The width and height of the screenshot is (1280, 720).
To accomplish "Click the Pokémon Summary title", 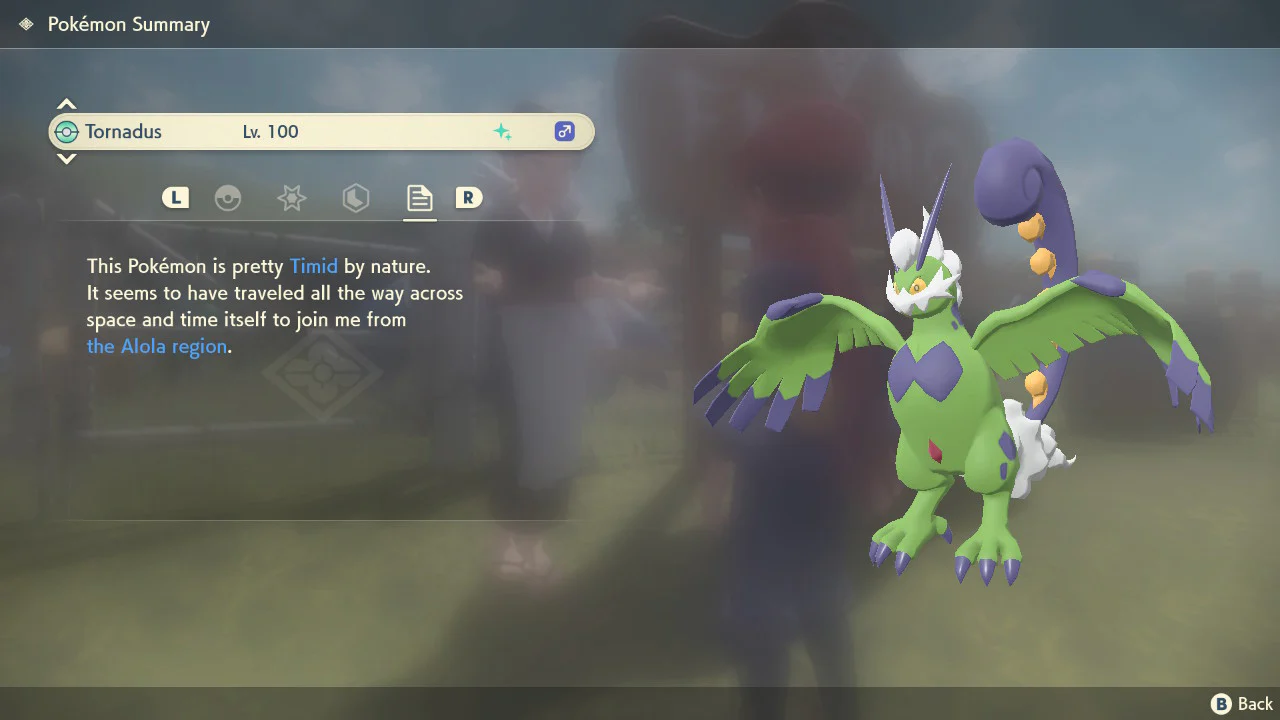I will (129, 24).
